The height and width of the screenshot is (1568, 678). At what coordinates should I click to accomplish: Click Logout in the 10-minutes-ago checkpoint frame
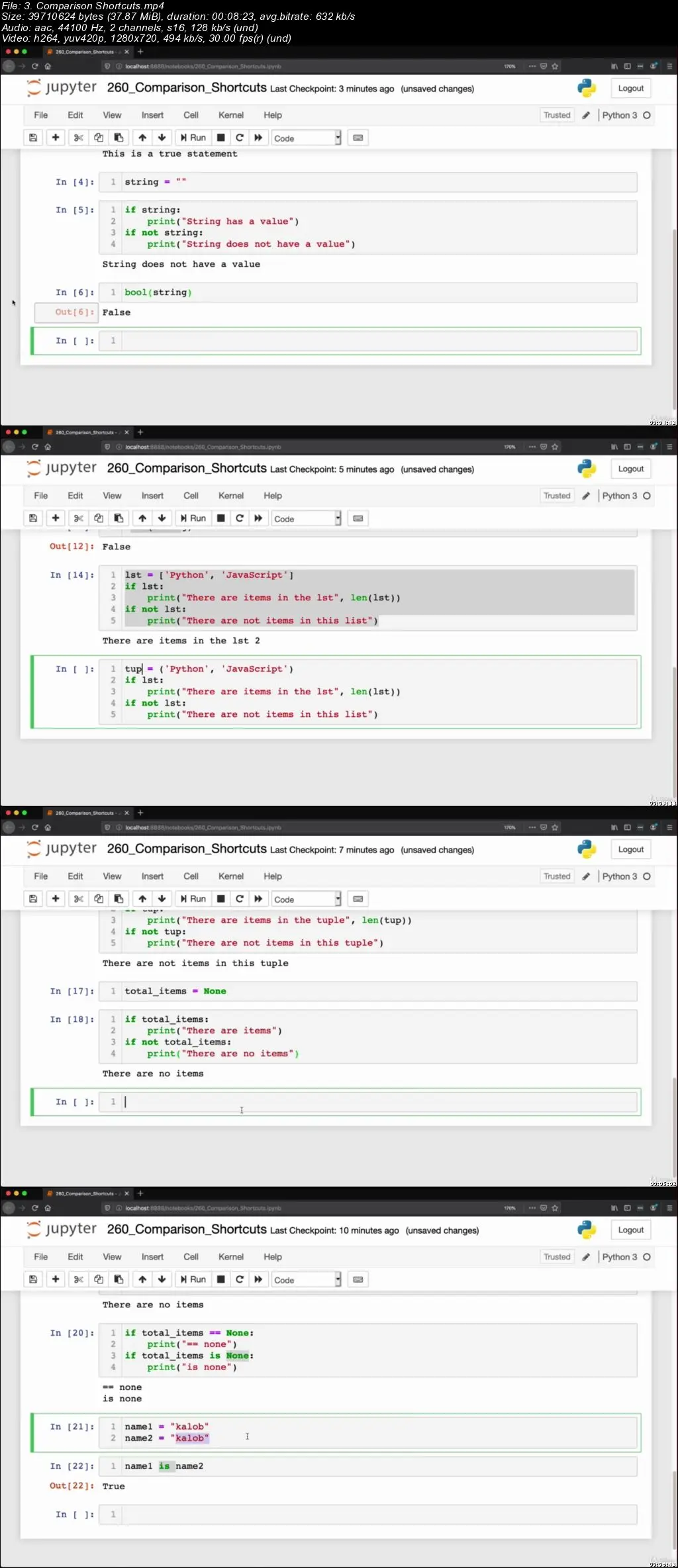tap(630, 1230)
